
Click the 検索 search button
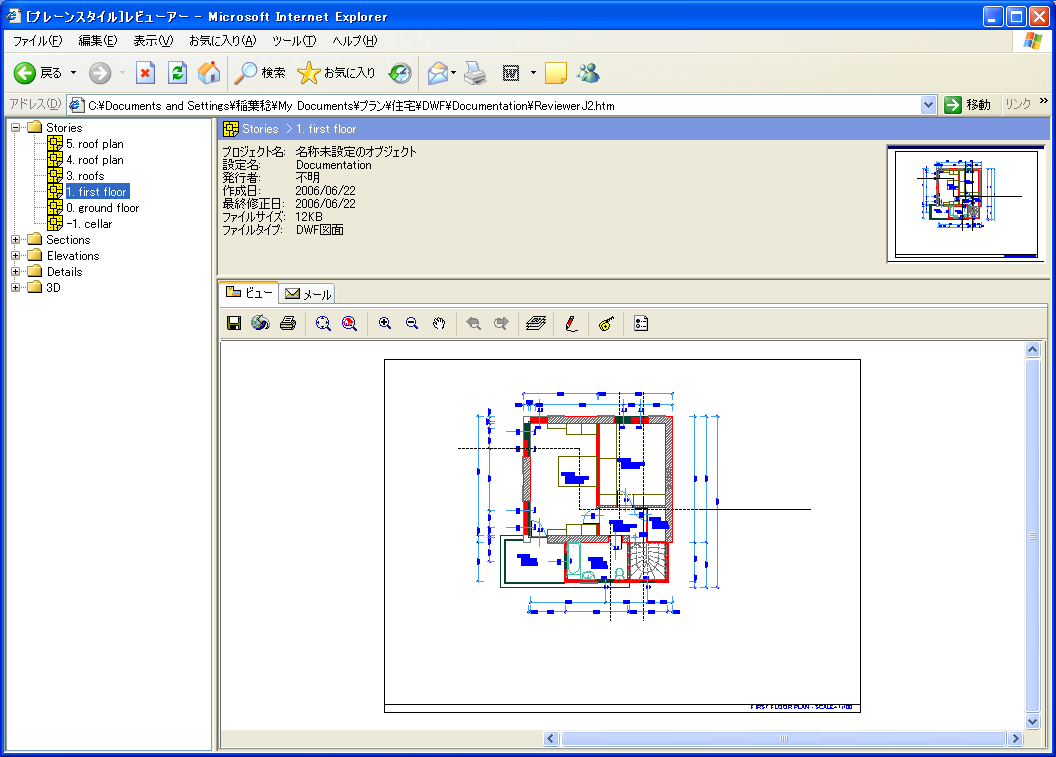260,73
